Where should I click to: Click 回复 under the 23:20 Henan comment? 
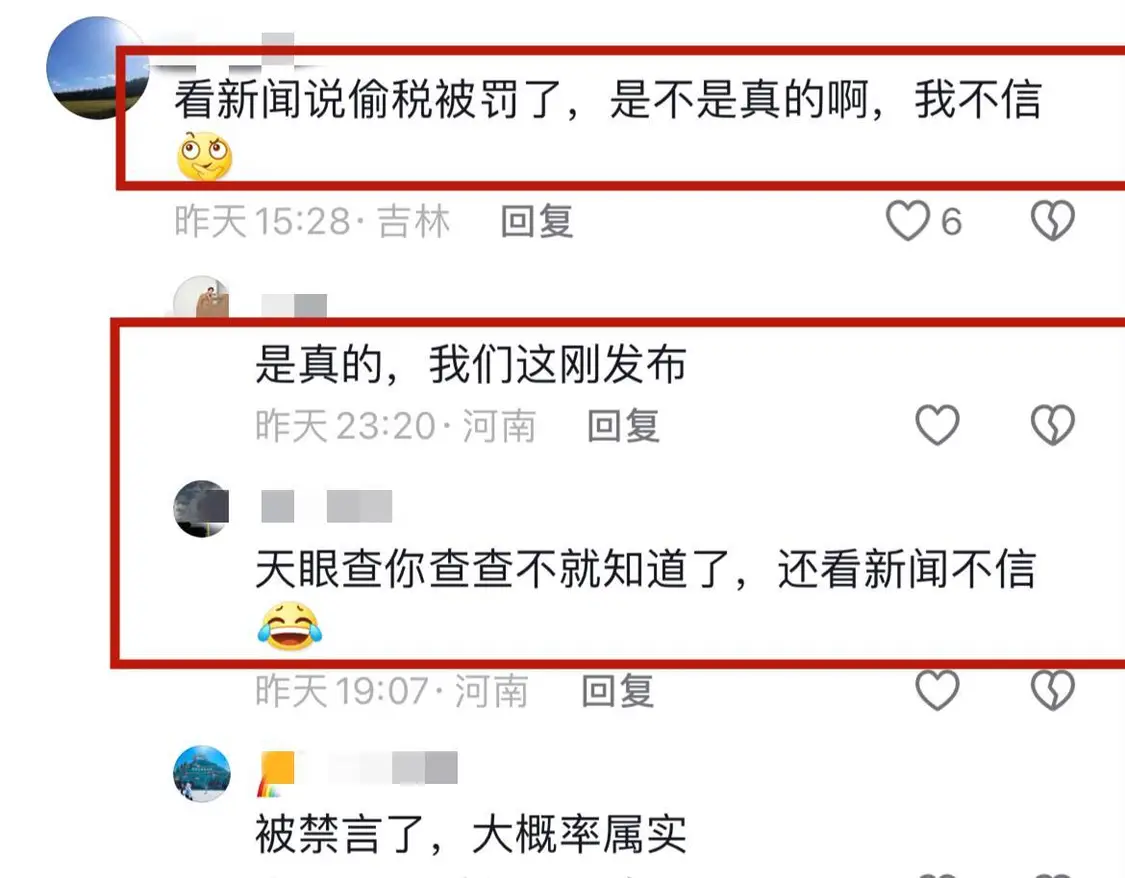point(623,425)
